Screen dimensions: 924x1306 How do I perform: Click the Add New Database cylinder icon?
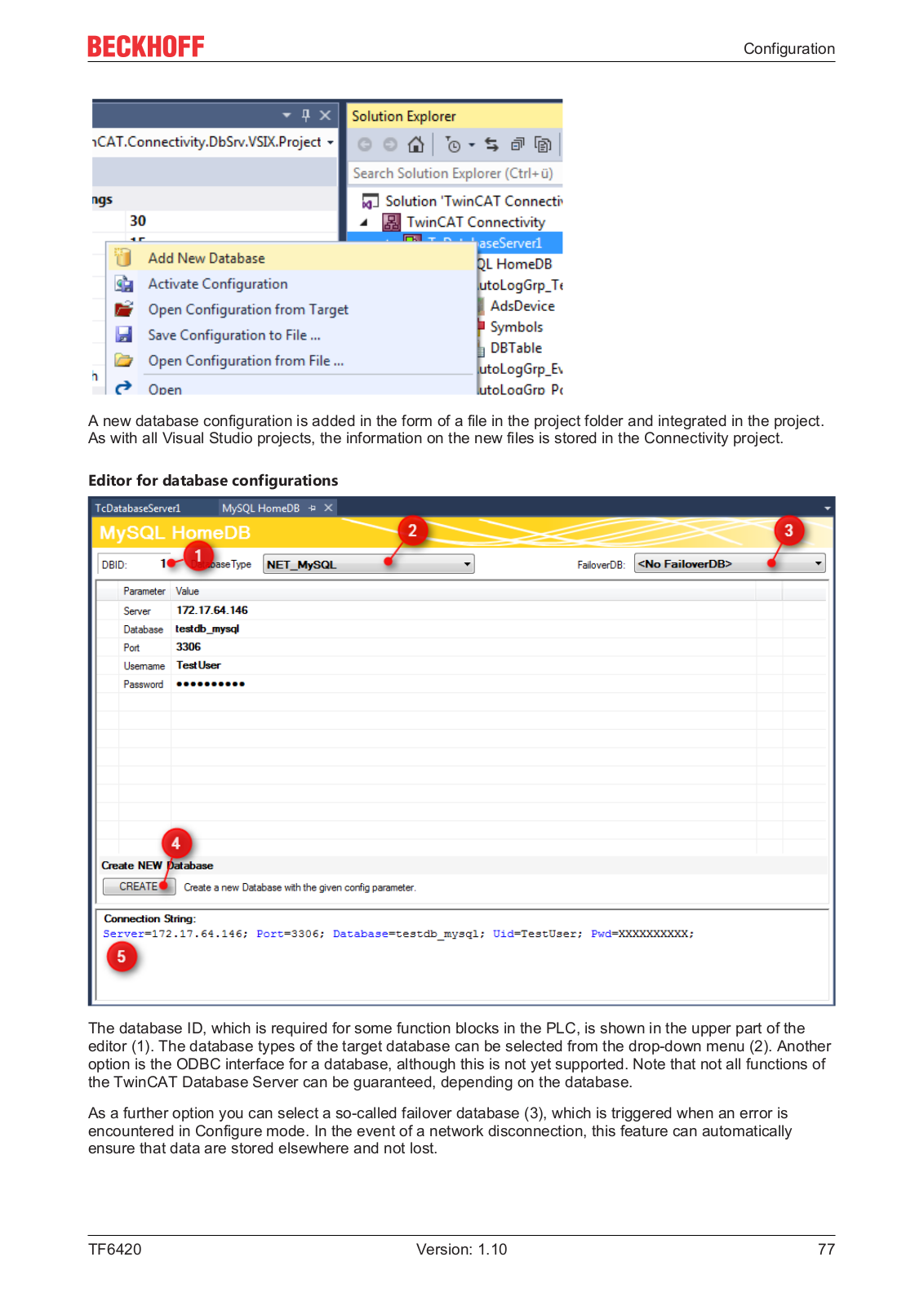coord(123,258)
